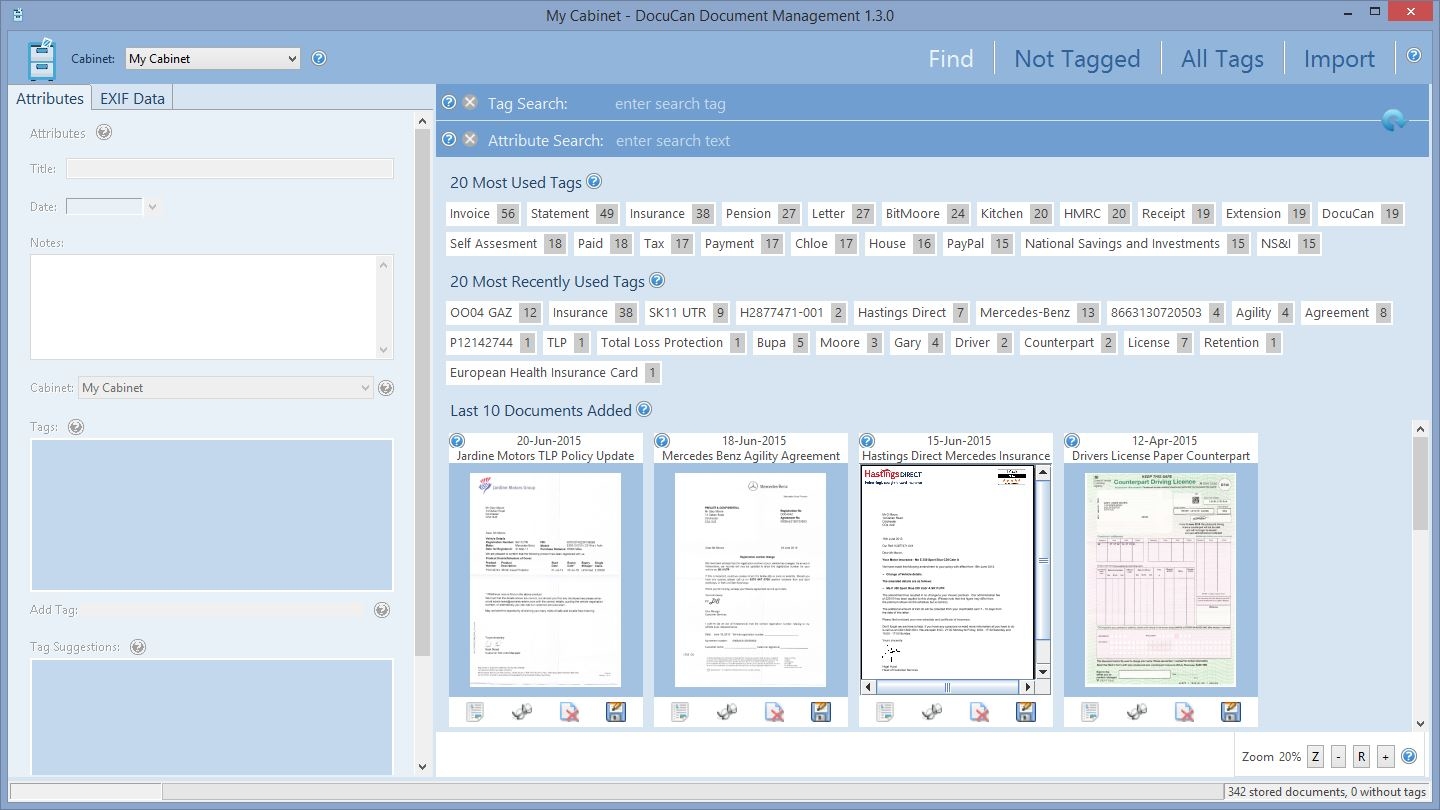Click help icon beside Tag Suggestions

pyautogui.click(x=138, y=646)
